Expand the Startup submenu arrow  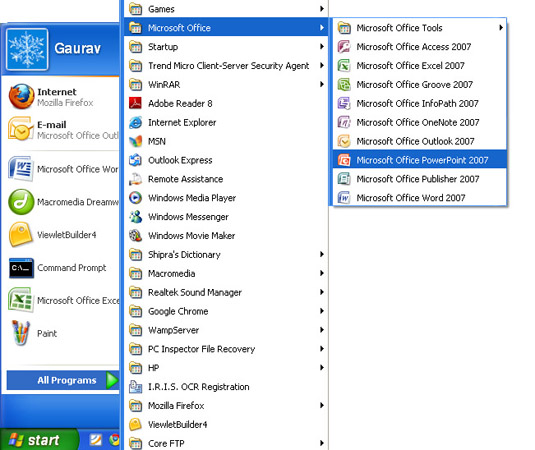pyautogui.click(x=322, y=46)
